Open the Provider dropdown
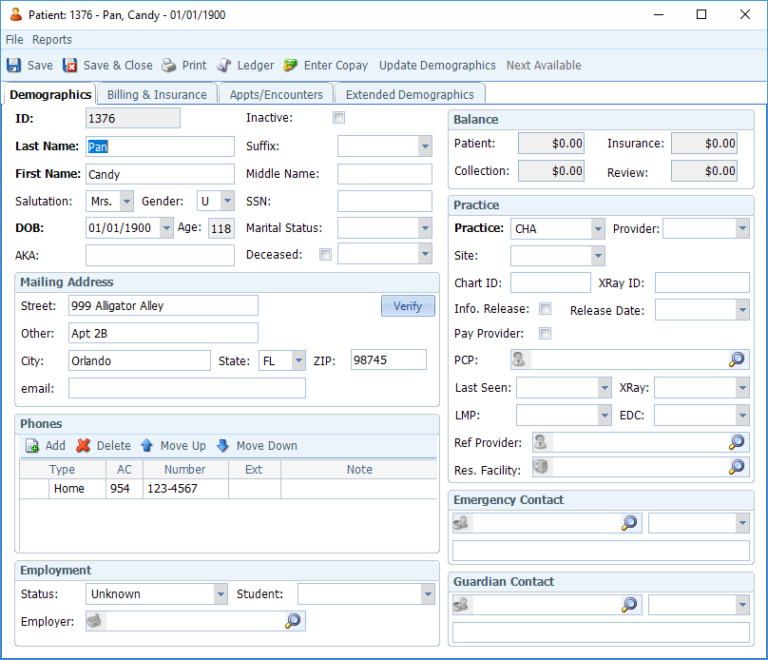768x660 pixels. click(743, 229)
